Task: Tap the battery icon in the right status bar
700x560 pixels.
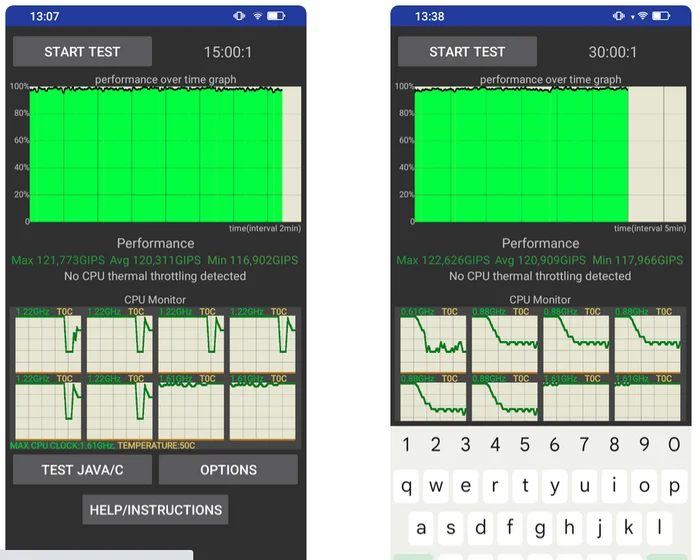Action: click(661, 16)
